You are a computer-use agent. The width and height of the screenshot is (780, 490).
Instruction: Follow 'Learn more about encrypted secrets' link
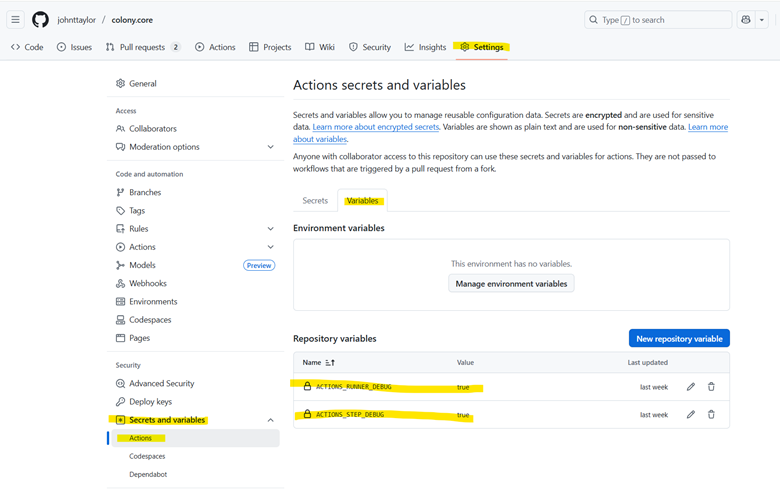[x=376, y=127]
